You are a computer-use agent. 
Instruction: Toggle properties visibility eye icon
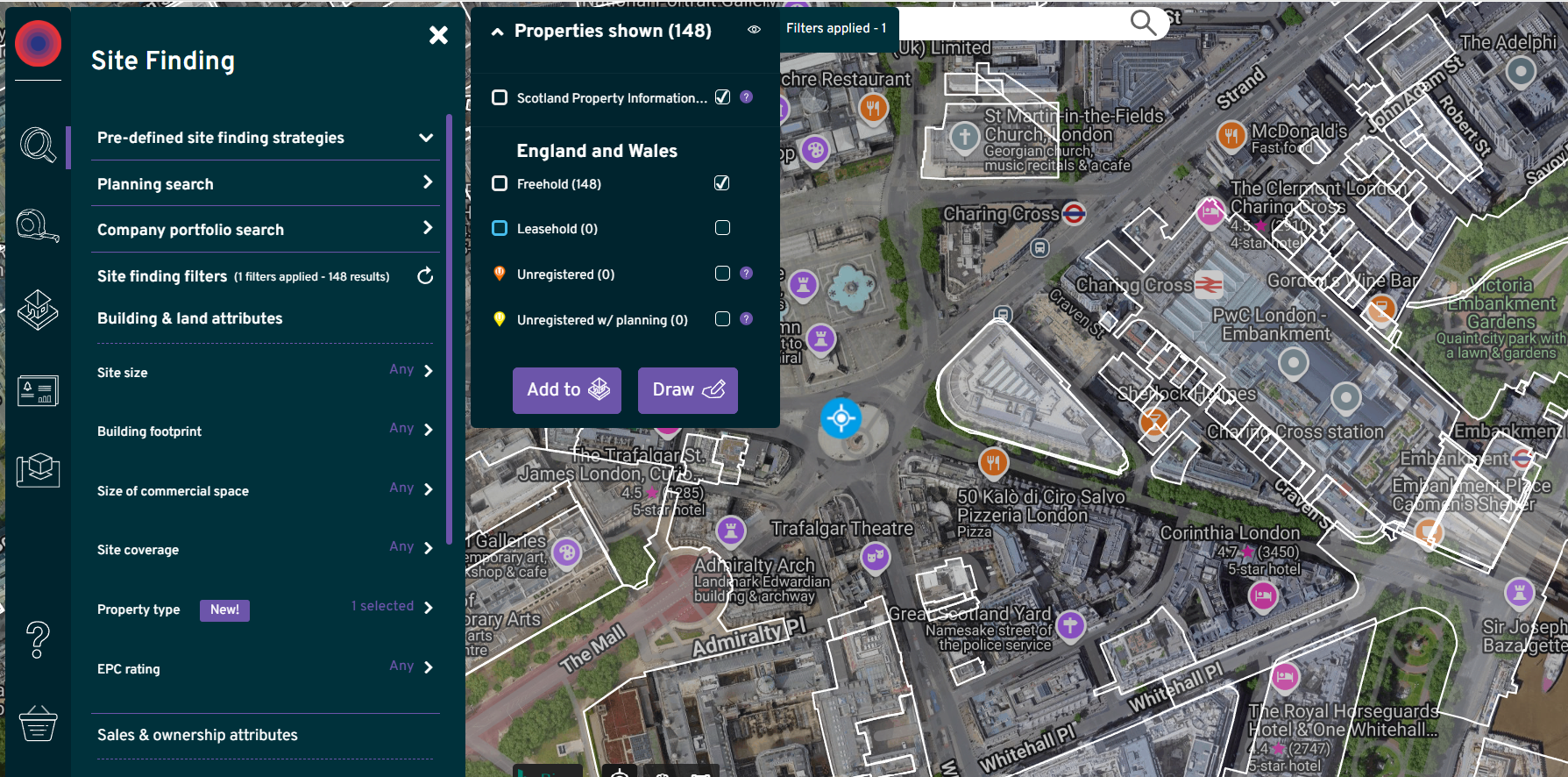point(754,30)
